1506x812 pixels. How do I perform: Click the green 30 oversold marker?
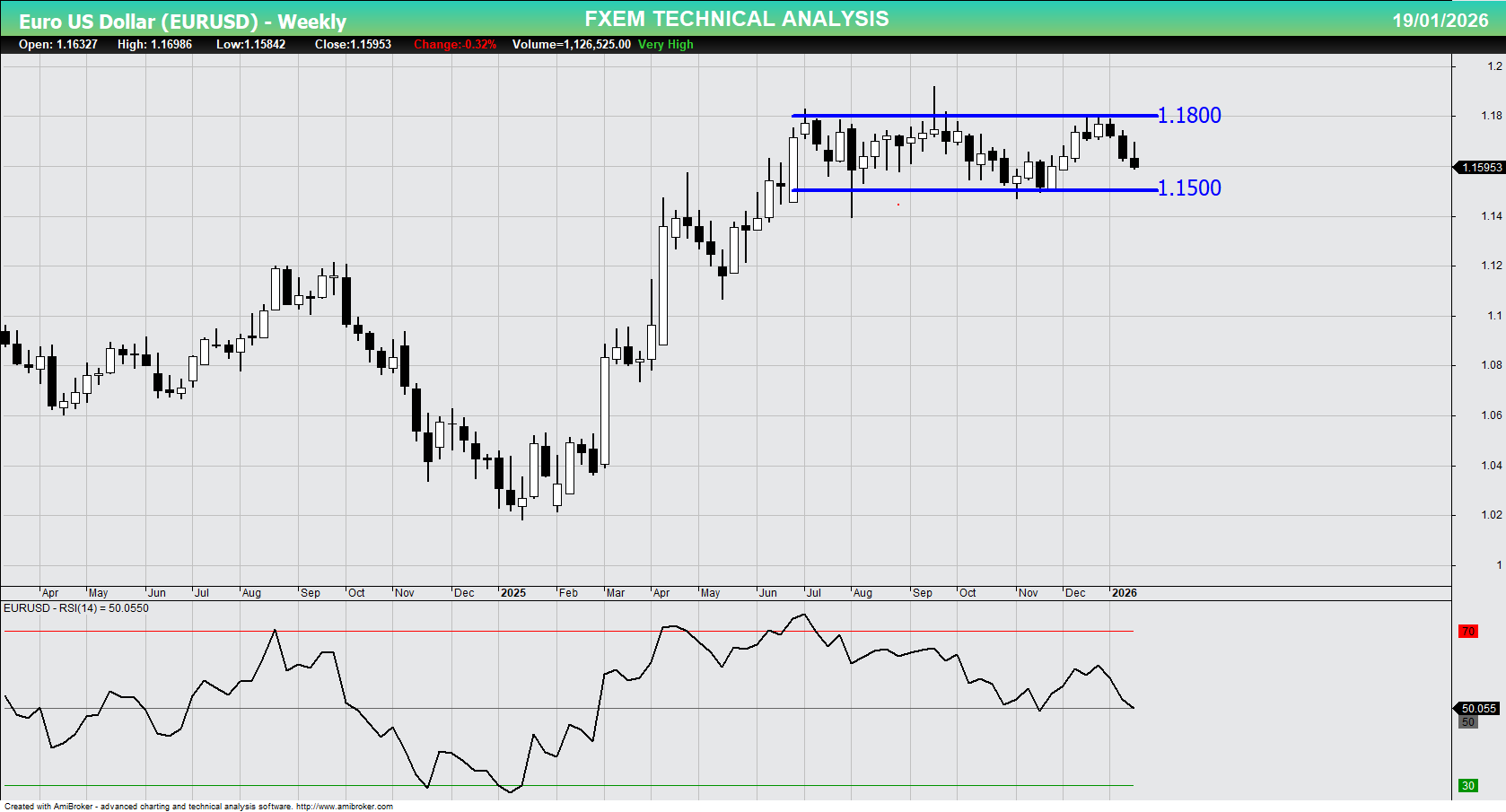[1467, 785]
